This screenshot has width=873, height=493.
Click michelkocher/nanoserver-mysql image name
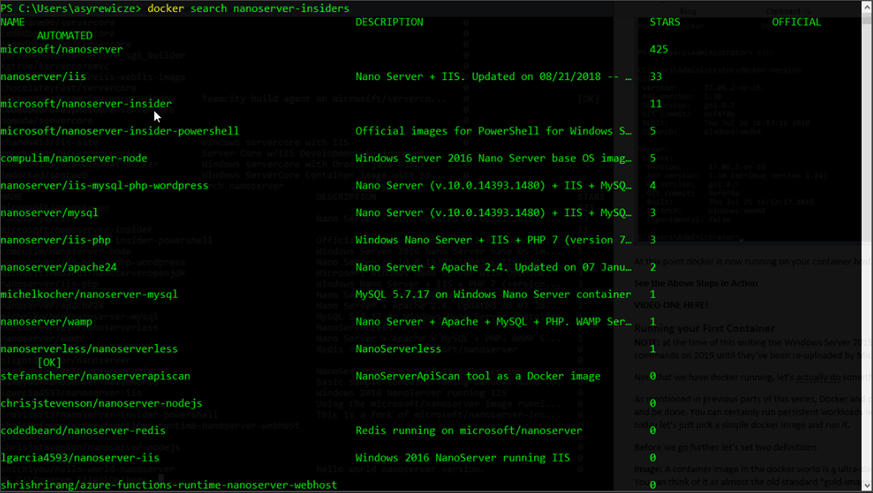89,295
